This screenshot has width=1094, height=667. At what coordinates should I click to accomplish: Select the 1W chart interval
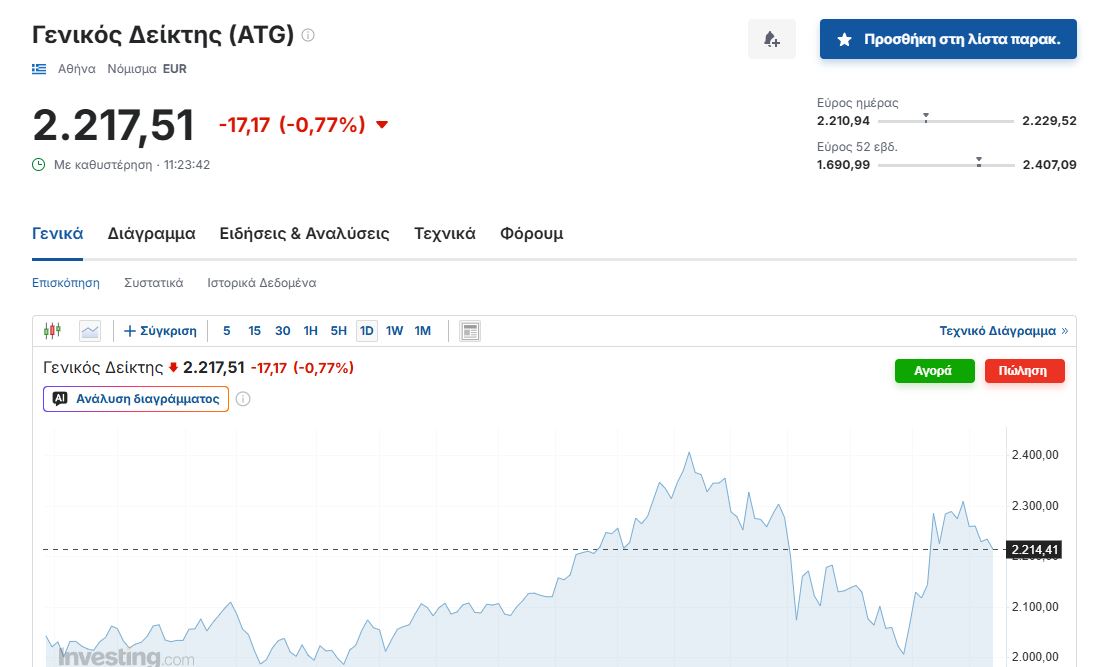pyautogui.click(x=395, y=331)
